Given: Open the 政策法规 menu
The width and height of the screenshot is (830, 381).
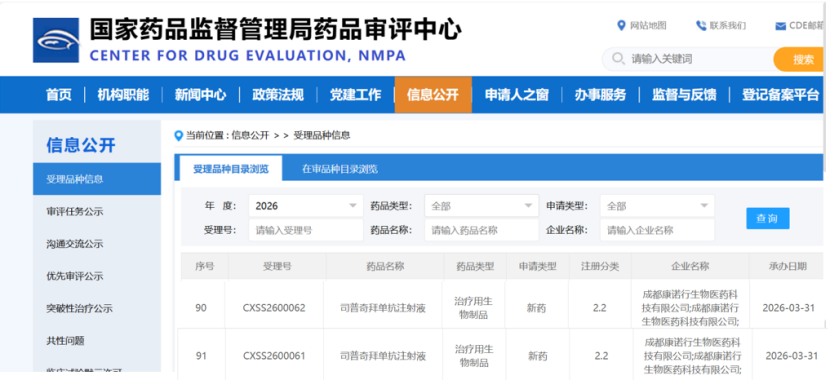Looking at the screenshot, I should point(278,95).
